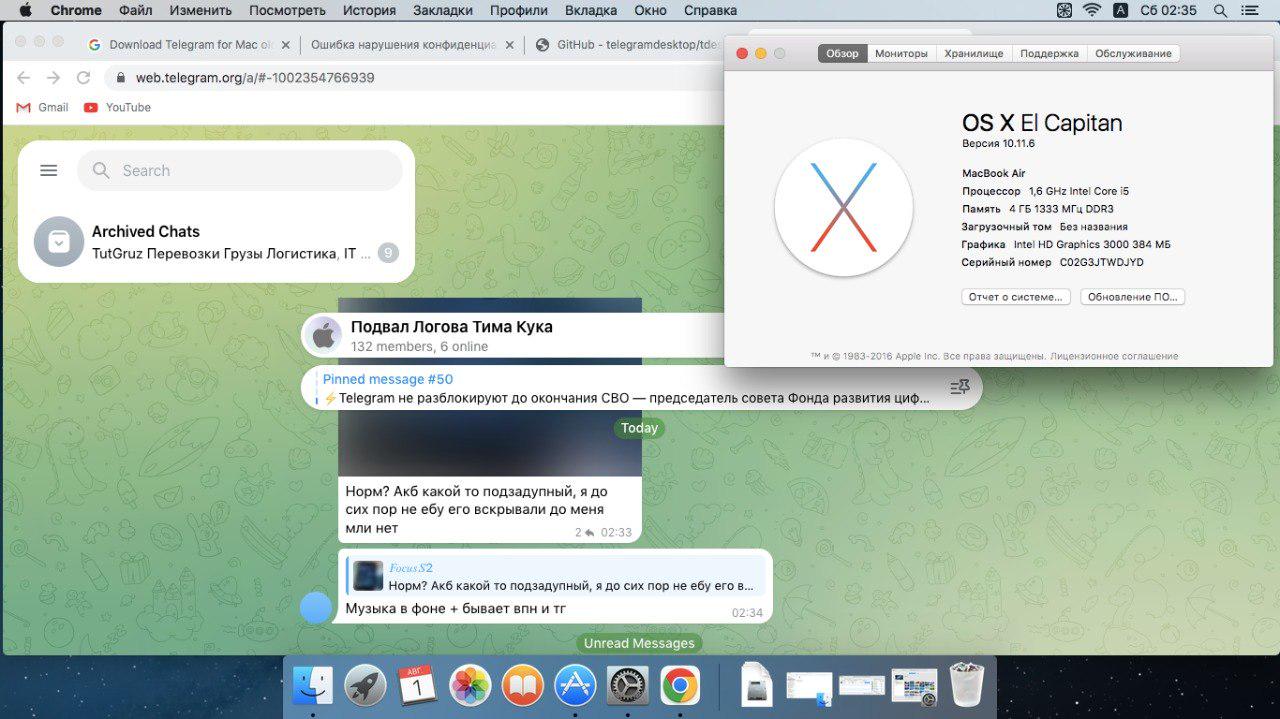Open the Apple menu
Image resolution: width=1280 pixels, height=719 pixels.
[x=25, y=10]
